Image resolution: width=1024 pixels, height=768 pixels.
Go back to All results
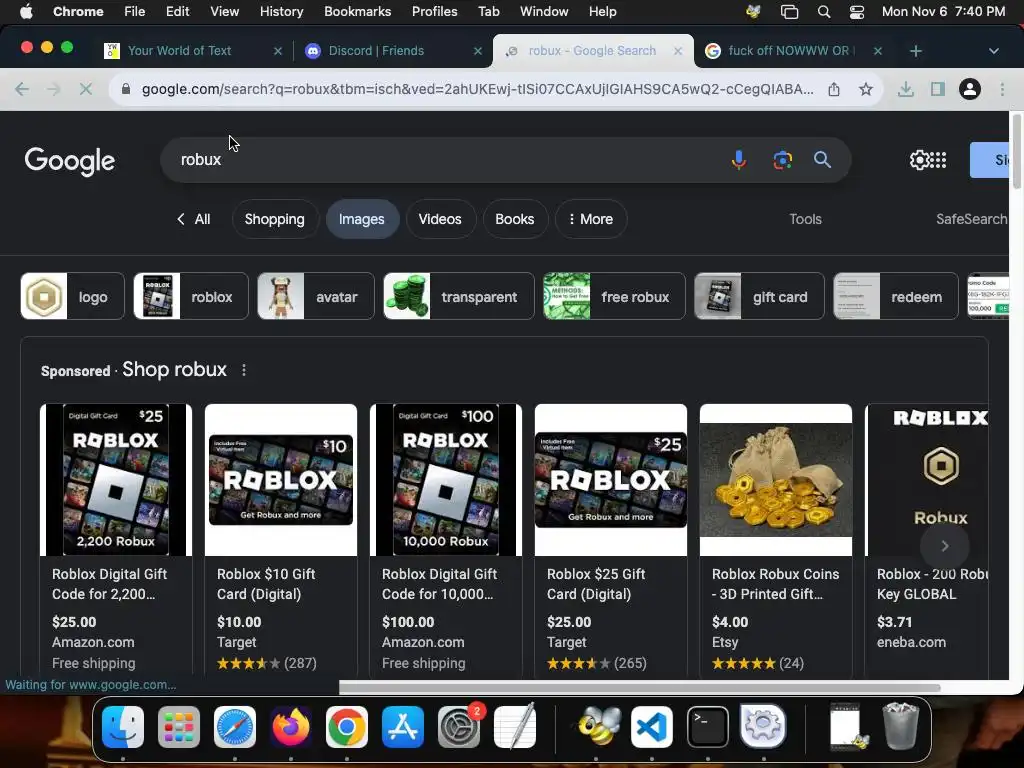(194, 219)
